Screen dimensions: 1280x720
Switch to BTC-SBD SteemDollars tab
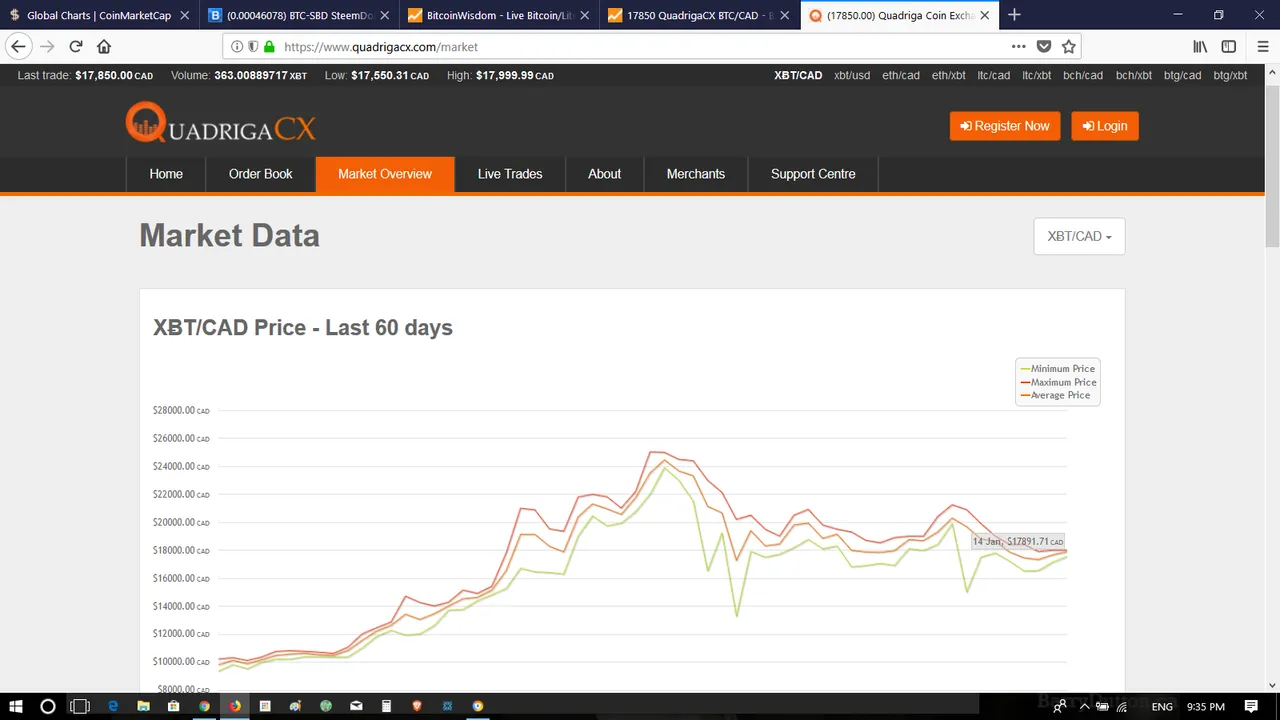click(300, 15)
